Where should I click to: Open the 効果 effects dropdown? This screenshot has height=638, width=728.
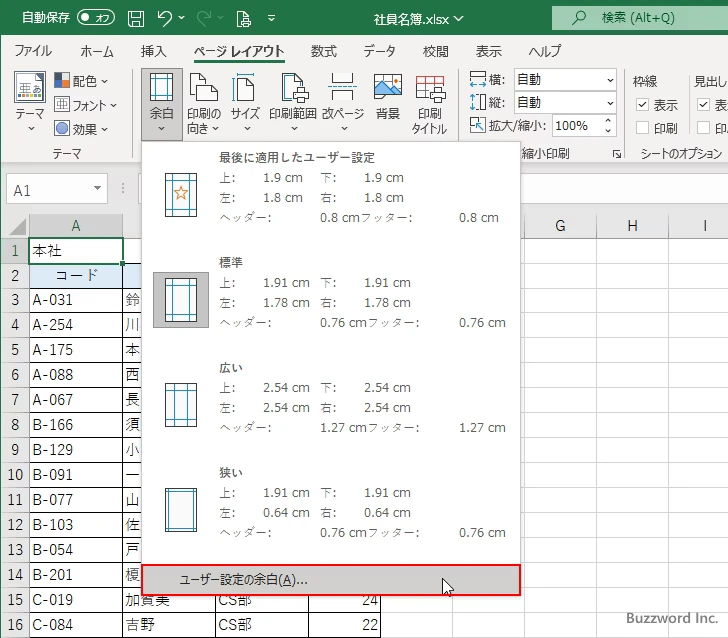click(81, 129)
